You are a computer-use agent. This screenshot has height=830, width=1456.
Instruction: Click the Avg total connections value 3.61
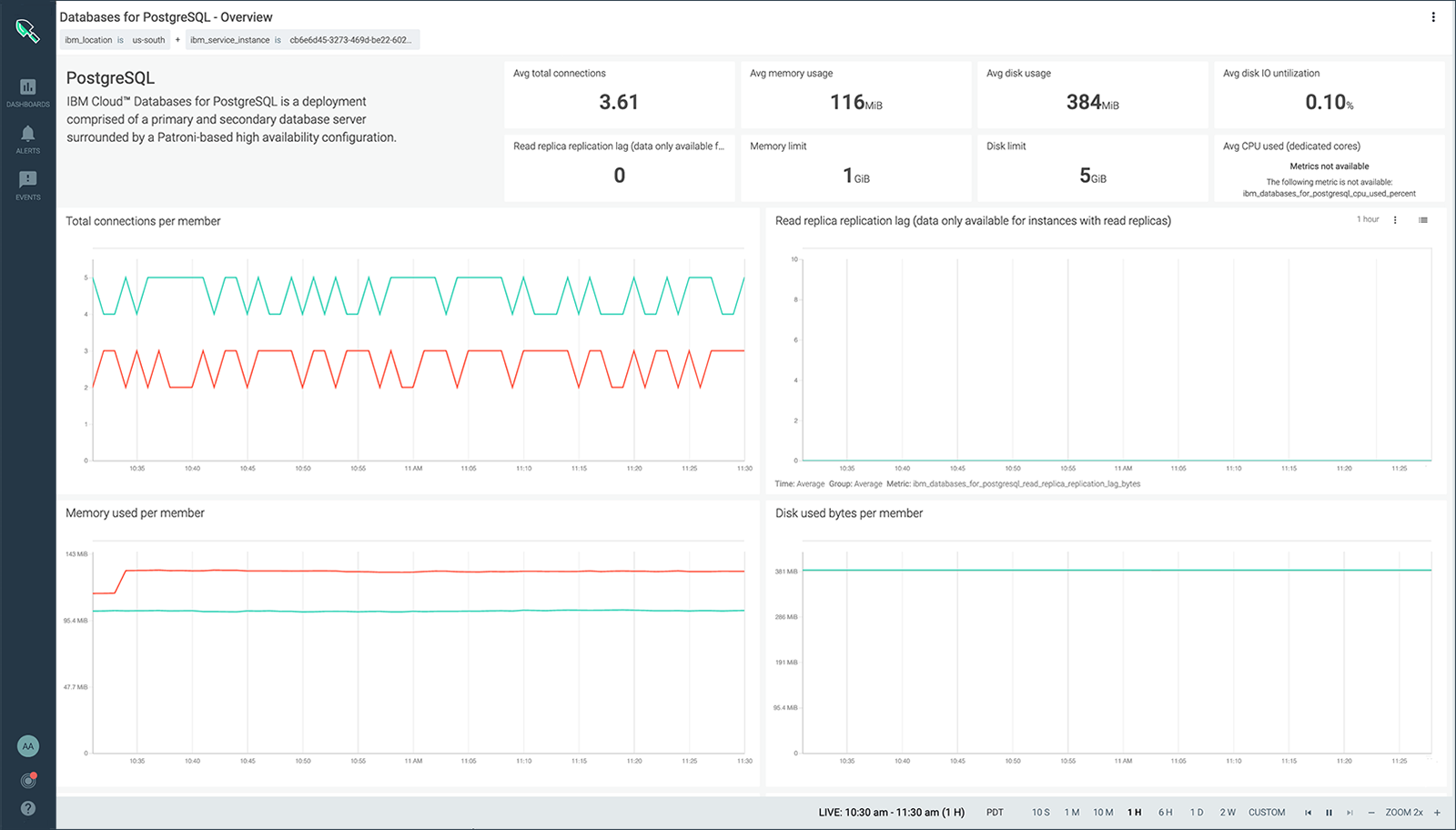619,102
